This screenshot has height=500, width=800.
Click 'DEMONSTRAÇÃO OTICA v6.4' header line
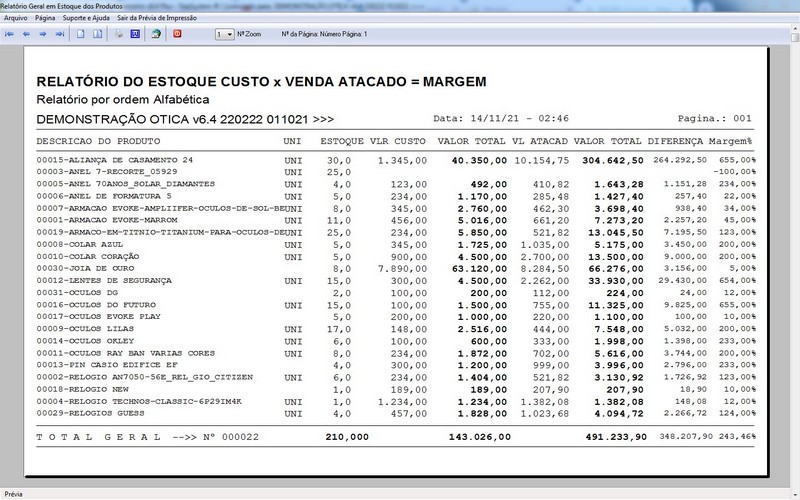tap(185, 119)
